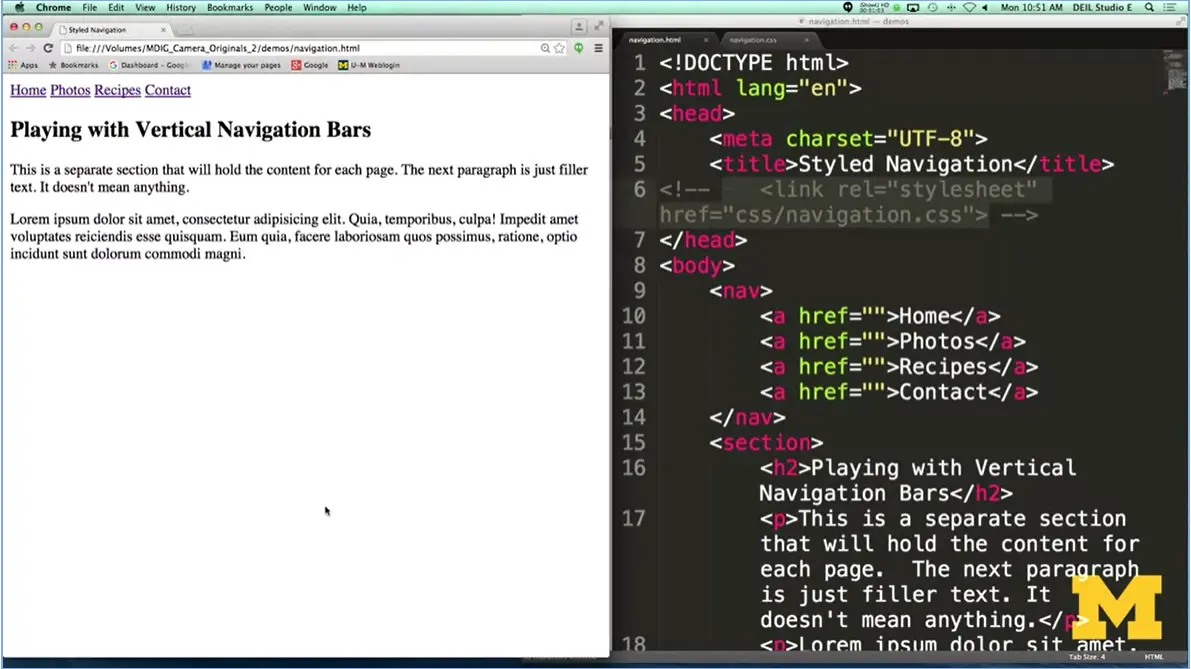
Task: Click the Evernote Web Clipper extension icon
Action: pyautogui.click(x=578, y=47)
